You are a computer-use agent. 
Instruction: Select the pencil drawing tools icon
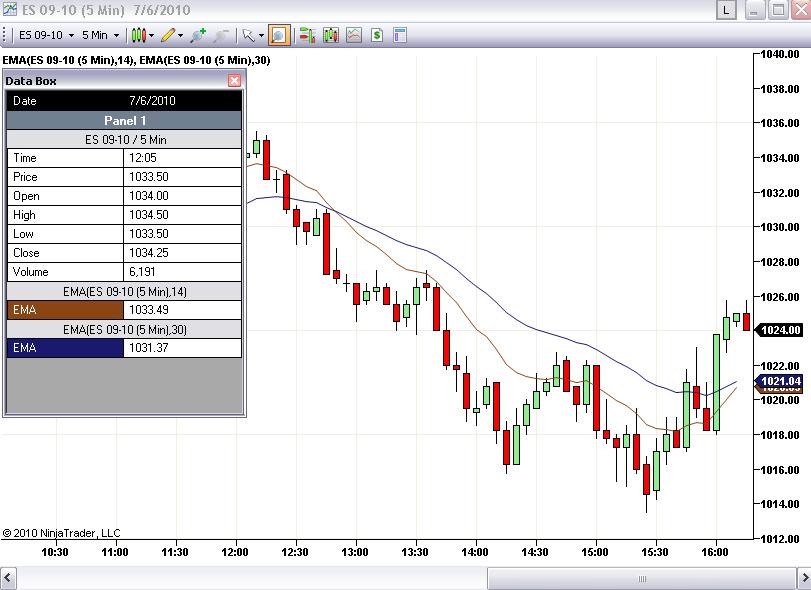168,35
